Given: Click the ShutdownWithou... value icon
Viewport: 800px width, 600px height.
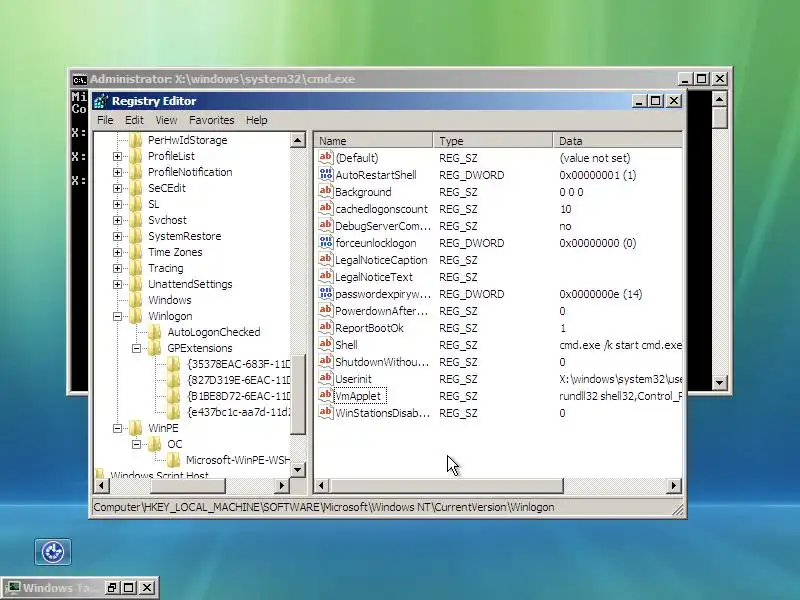Looking at the screenshot, I should coord(326,361).
